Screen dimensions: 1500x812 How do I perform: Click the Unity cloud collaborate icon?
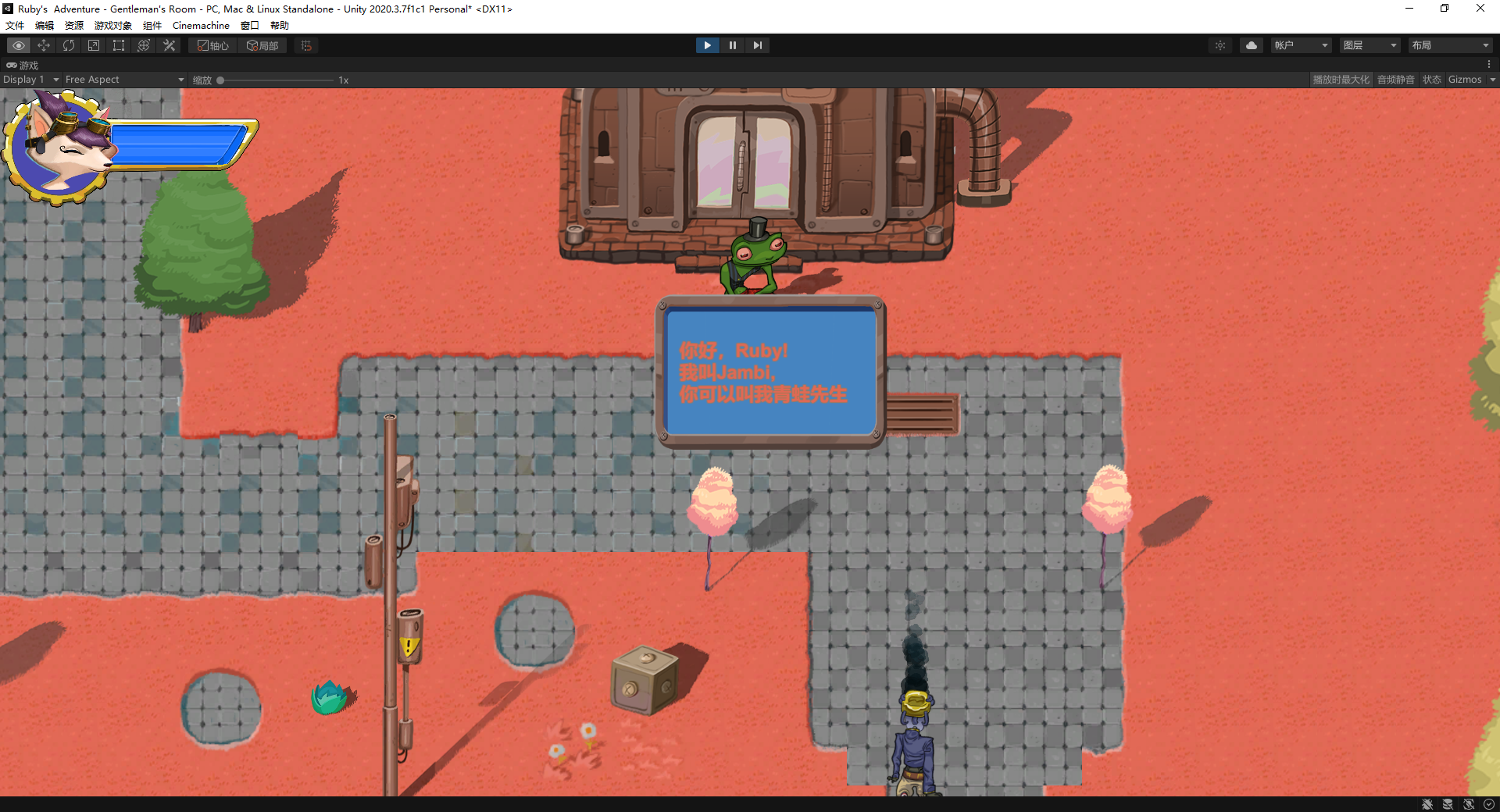click(1251, 45)
